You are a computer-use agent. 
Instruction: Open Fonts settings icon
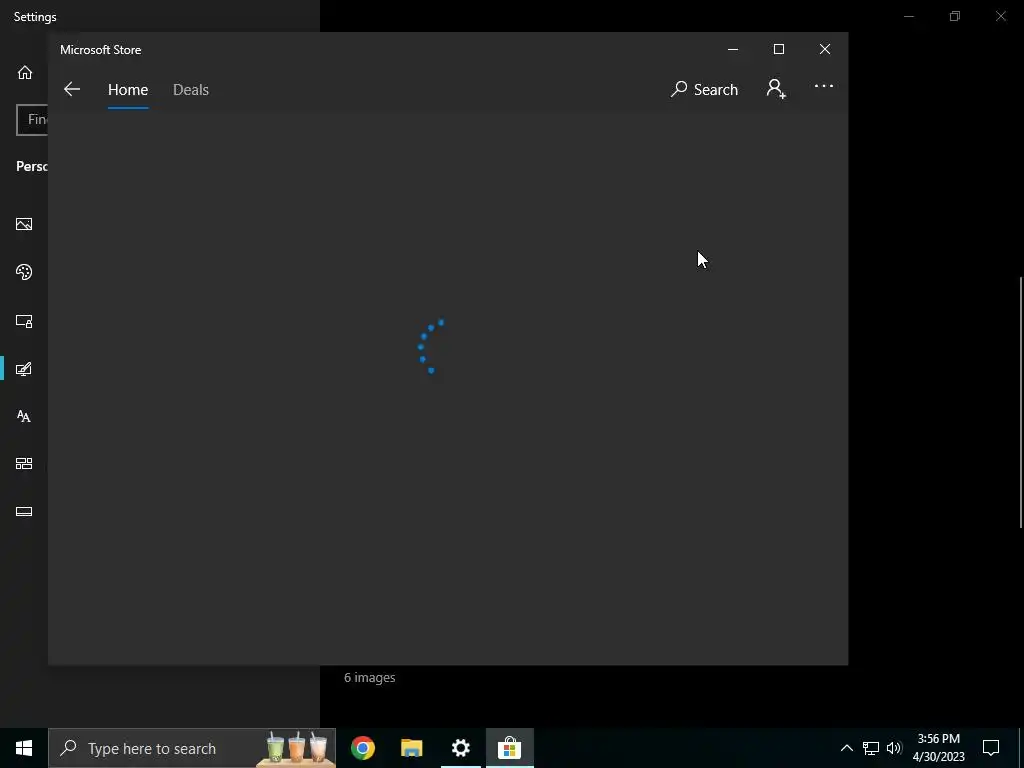click(x=24, y=416)
